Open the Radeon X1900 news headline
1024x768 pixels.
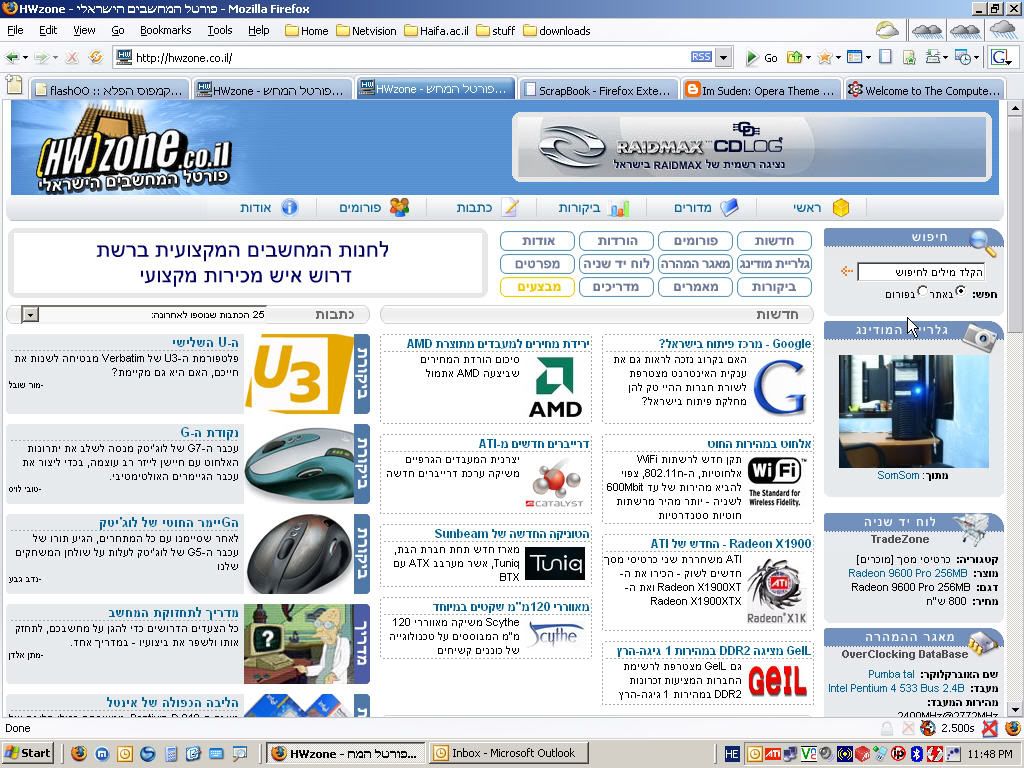click(731, 543)
